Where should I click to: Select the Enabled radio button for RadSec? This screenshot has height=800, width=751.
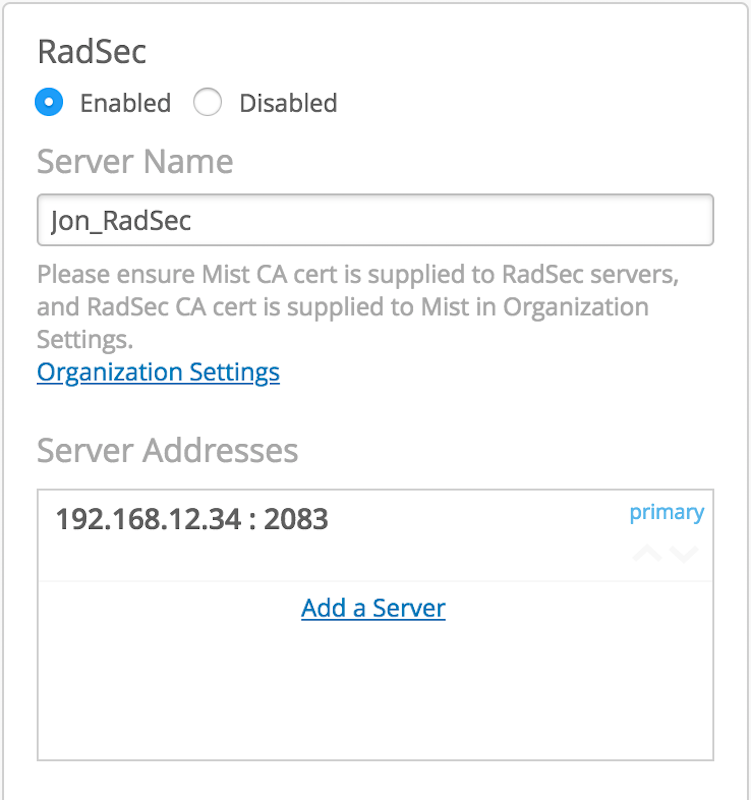[49, 102]
